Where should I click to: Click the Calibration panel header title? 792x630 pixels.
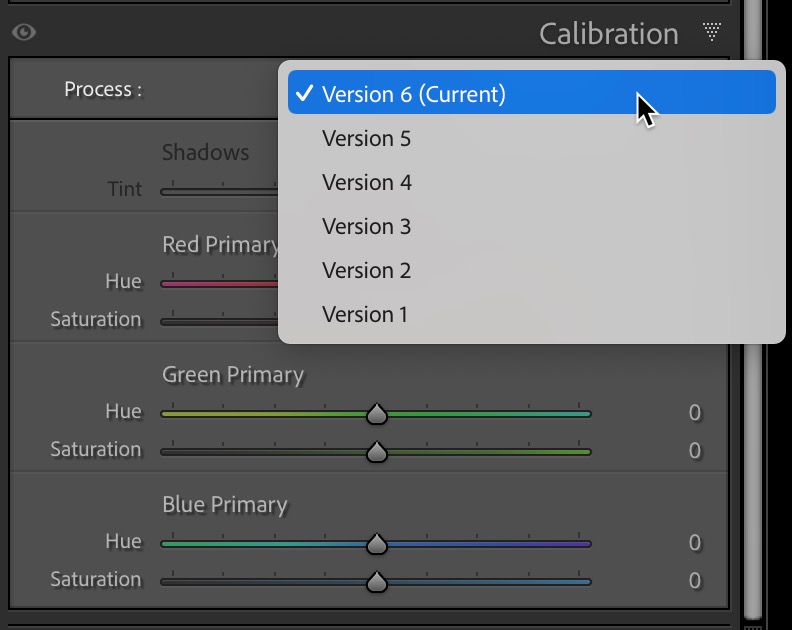[608, 34]
